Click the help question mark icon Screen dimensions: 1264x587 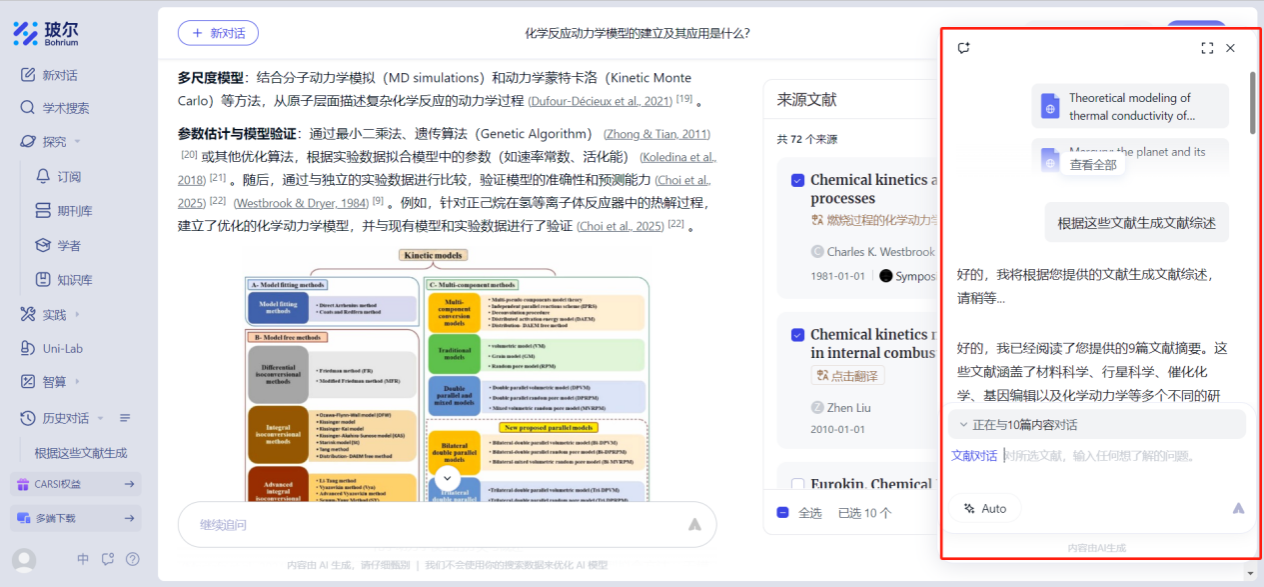point(133,559)
